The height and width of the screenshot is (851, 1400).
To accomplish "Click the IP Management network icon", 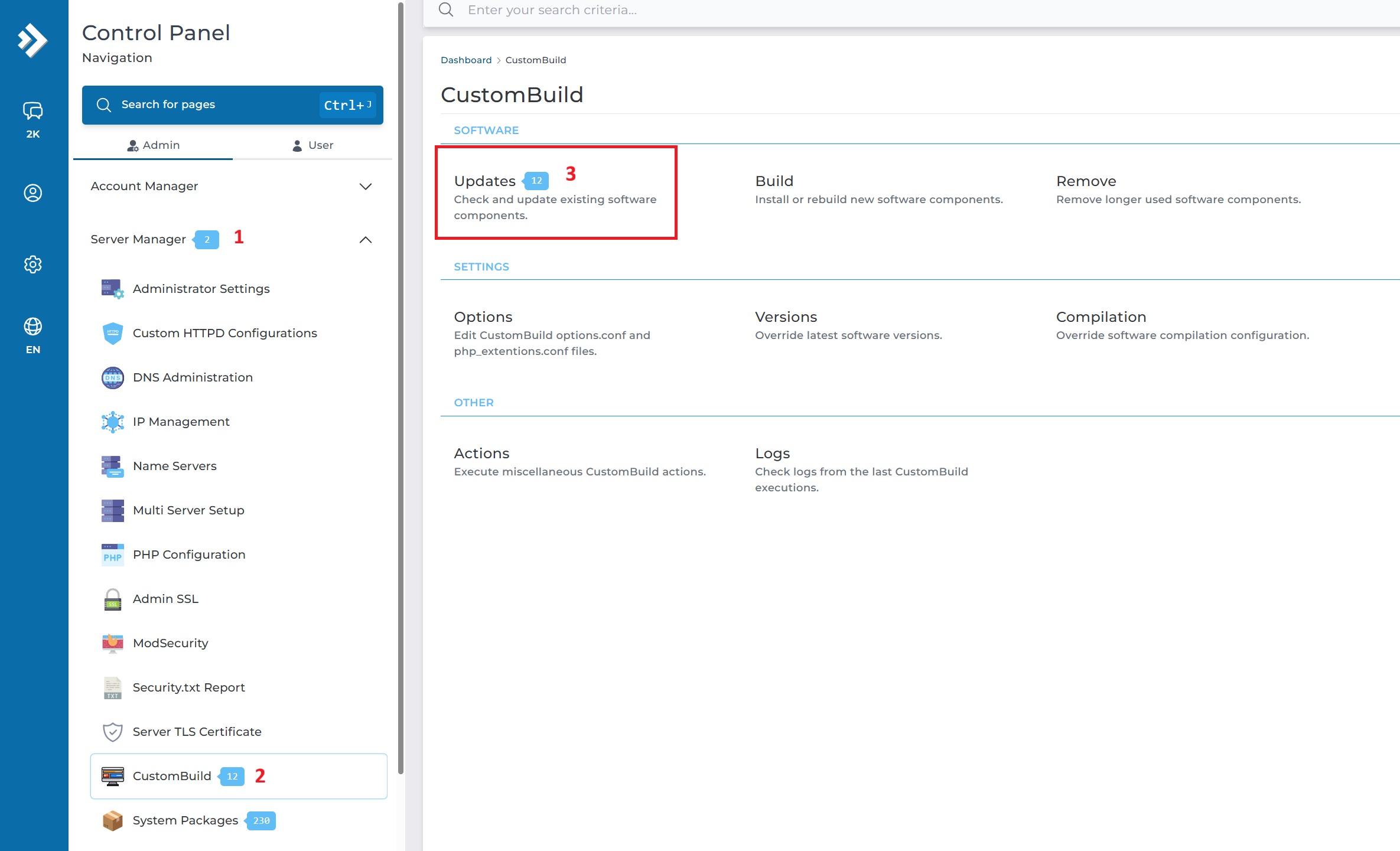I will tap(112, 422).
